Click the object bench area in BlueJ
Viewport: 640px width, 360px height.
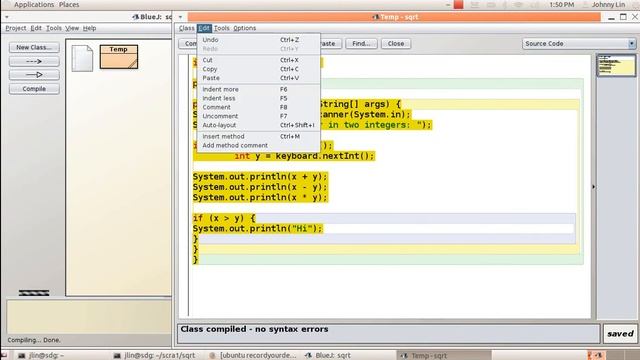[x=88, y=316]
